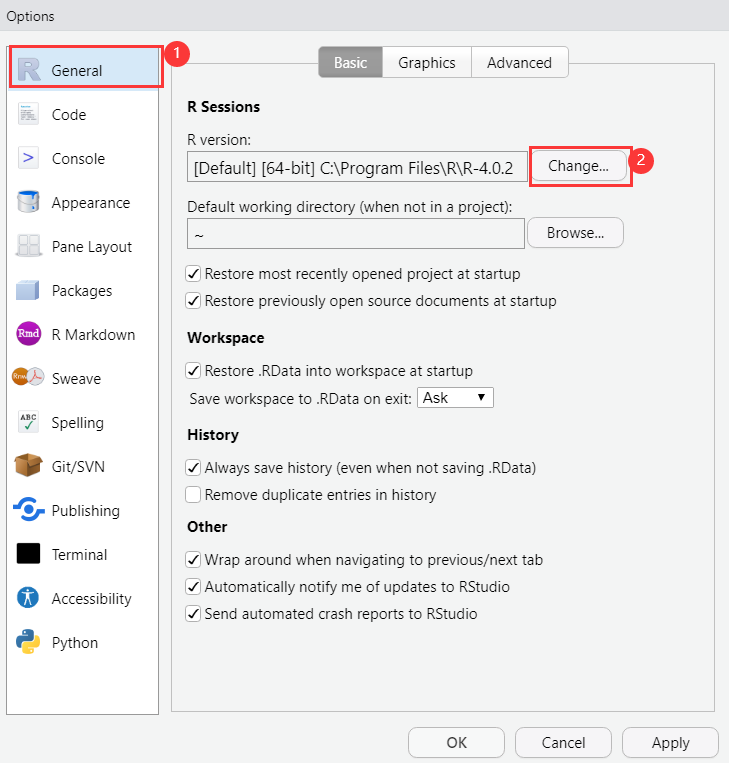Enable Remove duplicate entries in history
729x763 pixels.
(193, 495)
